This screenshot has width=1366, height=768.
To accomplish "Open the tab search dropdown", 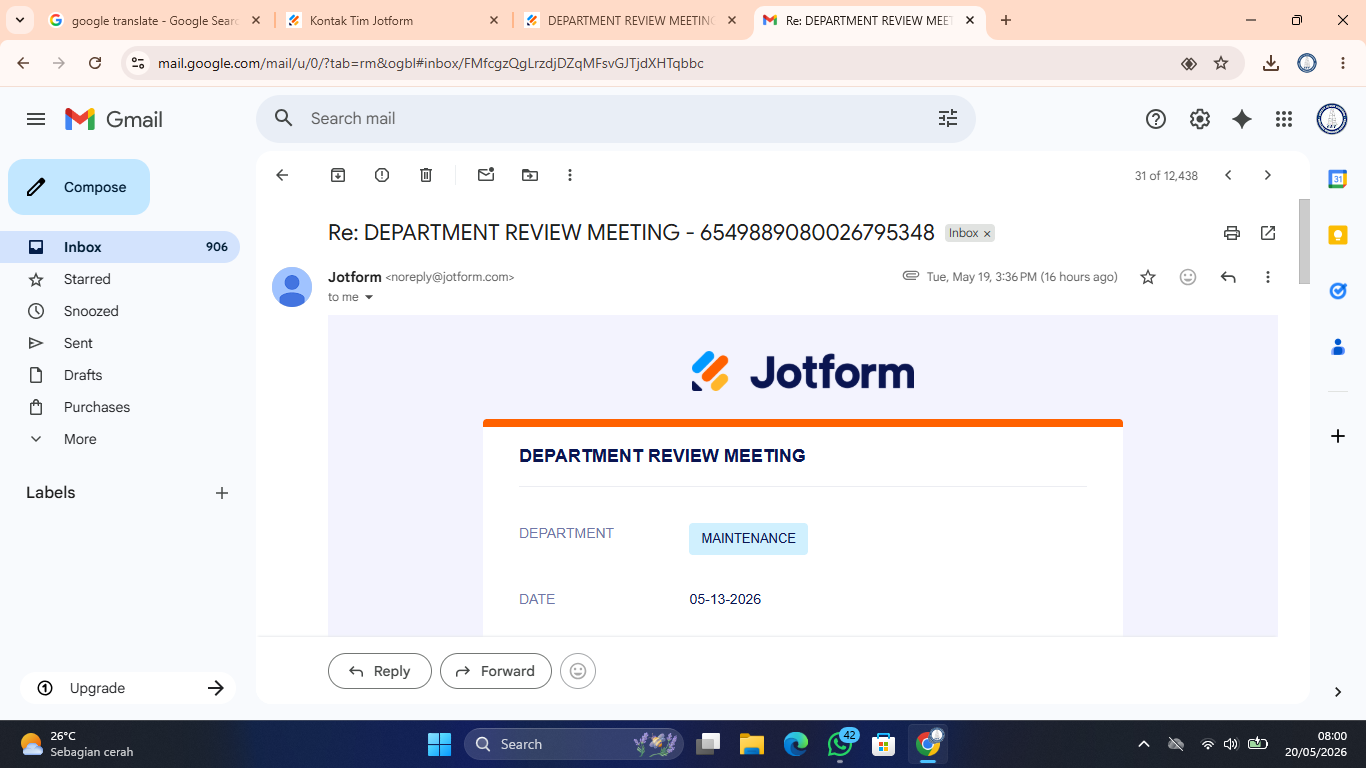I will pyautogui.click(x=19, y=20).
